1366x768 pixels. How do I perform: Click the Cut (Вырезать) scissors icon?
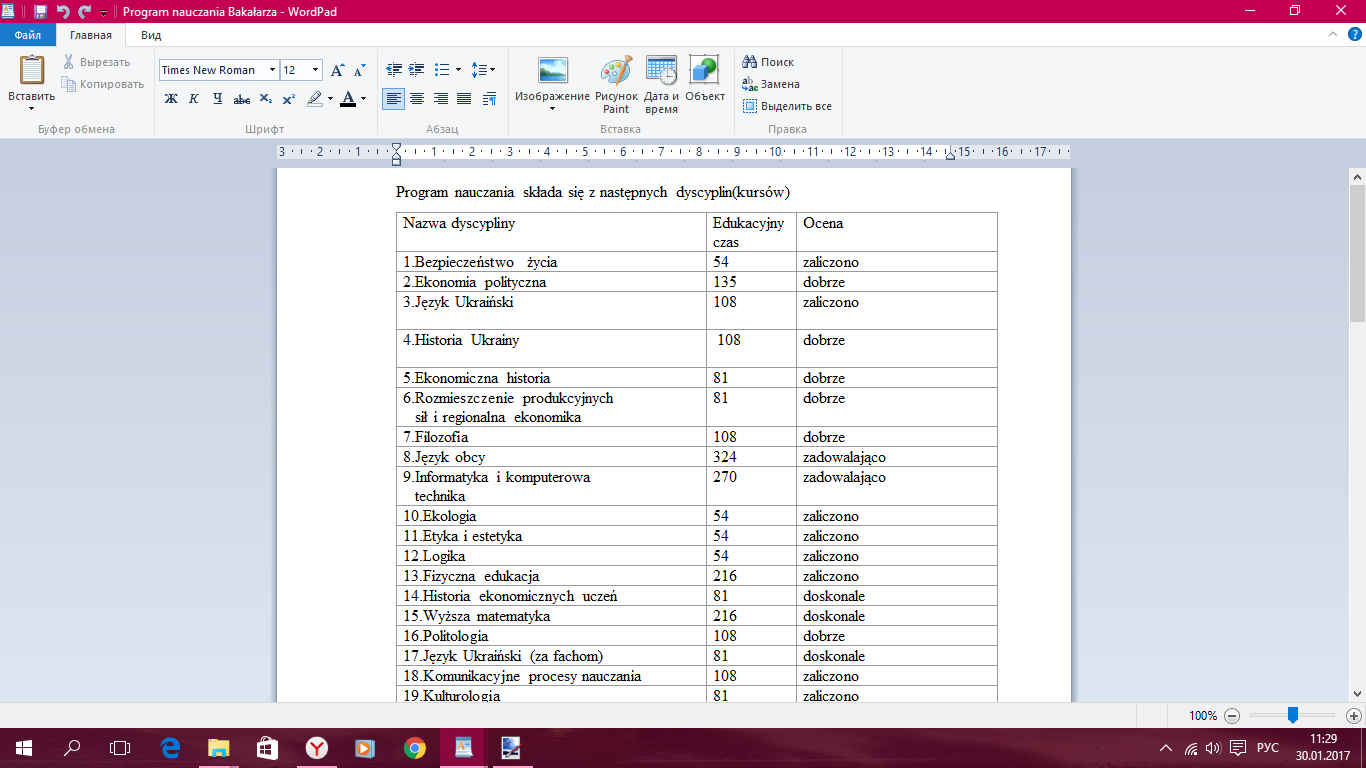(68, 62)
